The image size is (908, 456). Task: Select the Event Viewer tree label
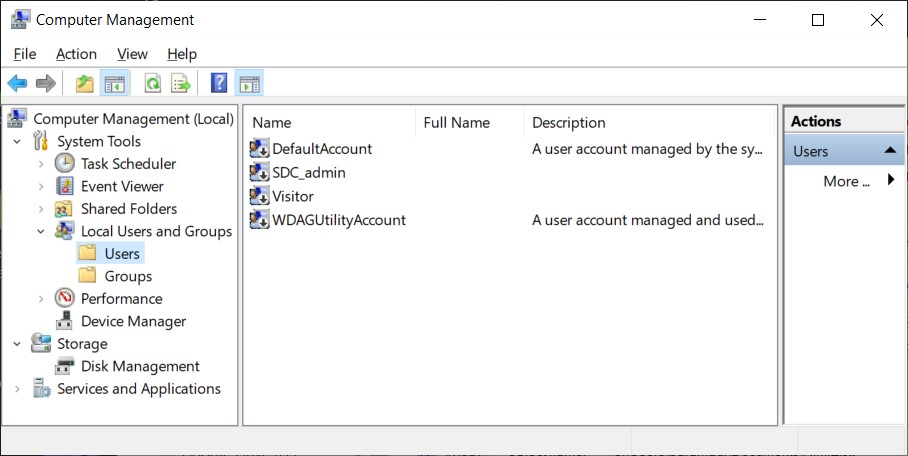(122, 186)
